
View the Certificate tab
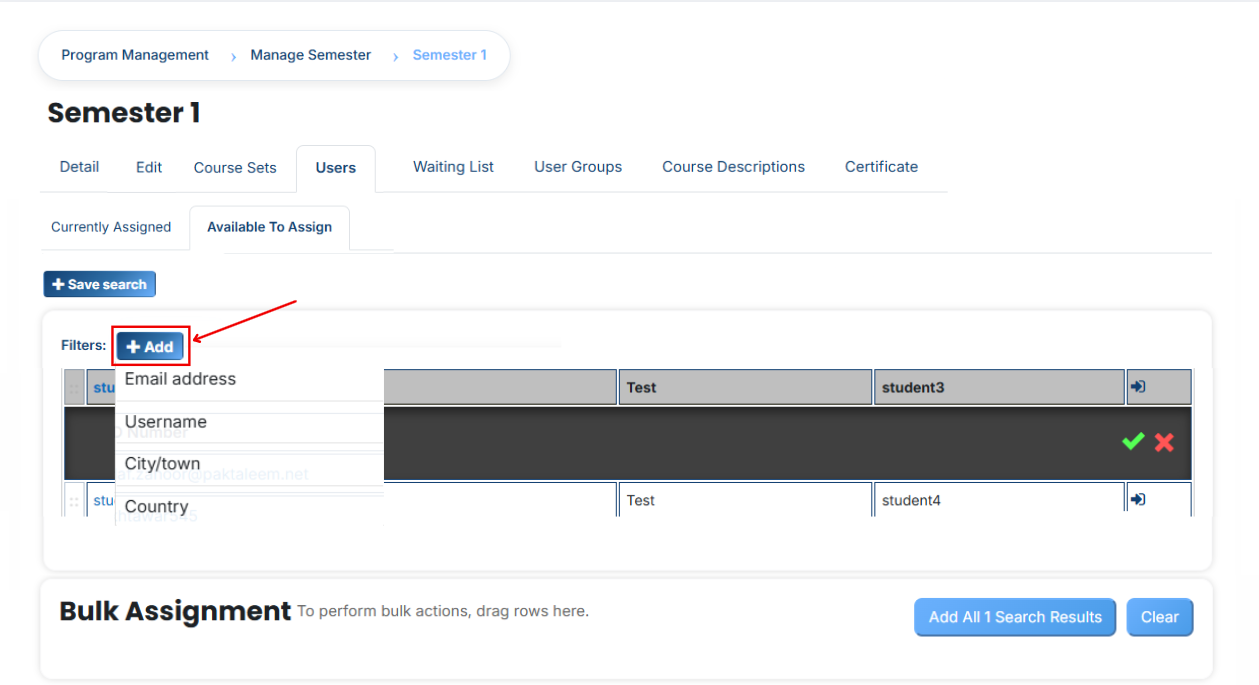881,167
